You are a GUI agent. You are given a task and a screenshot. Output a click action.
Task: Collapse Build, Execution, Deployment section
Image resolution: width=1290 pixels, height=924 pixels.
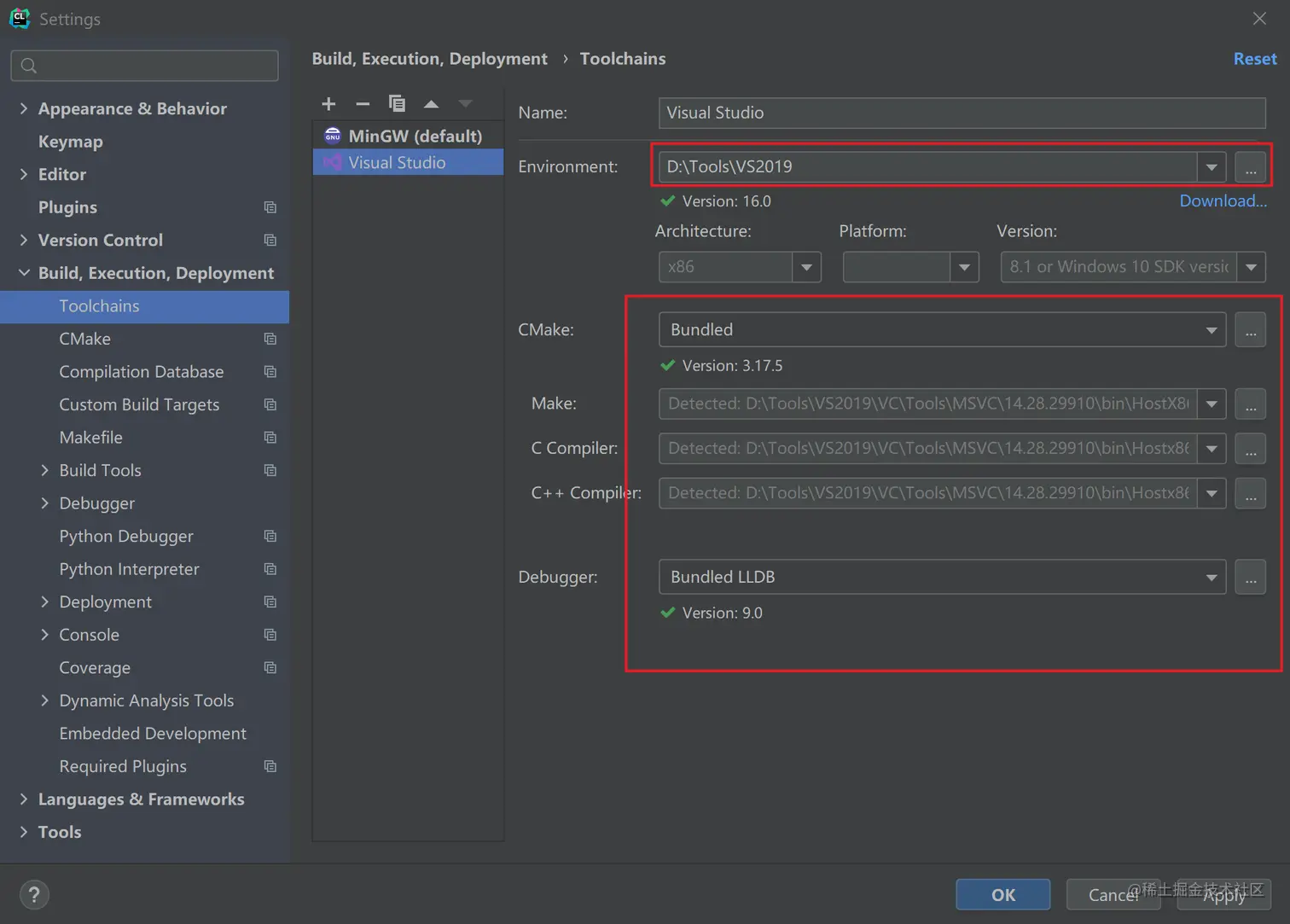[24, 273]
